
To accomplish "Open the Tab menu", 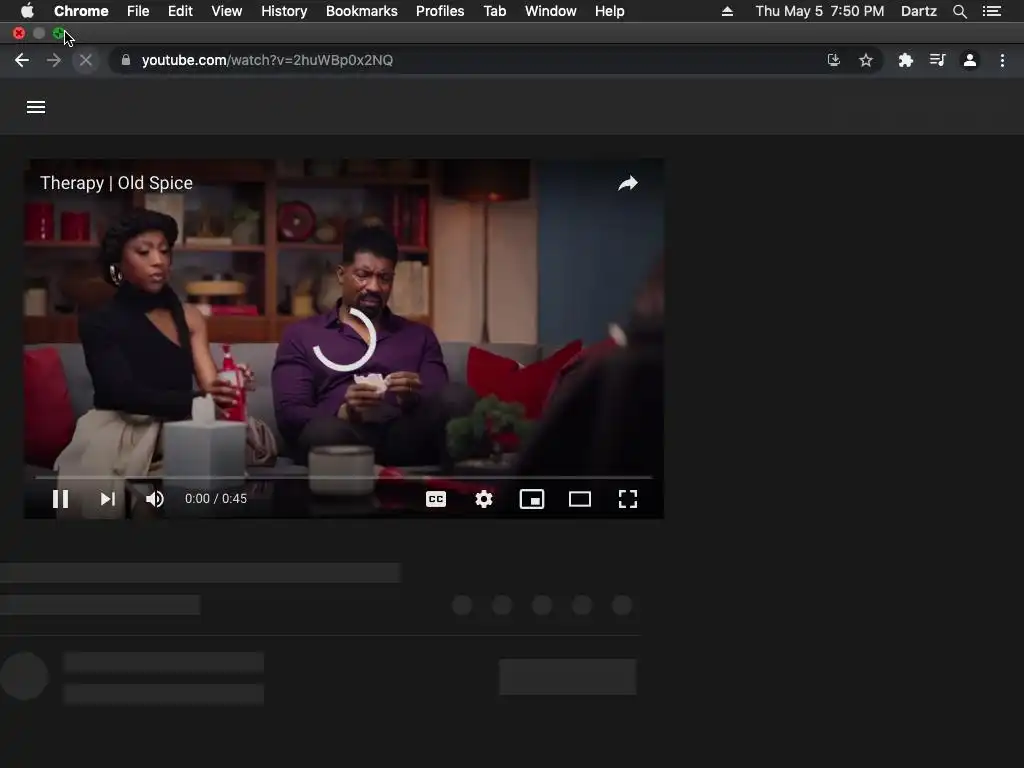I will pos(495,11).
